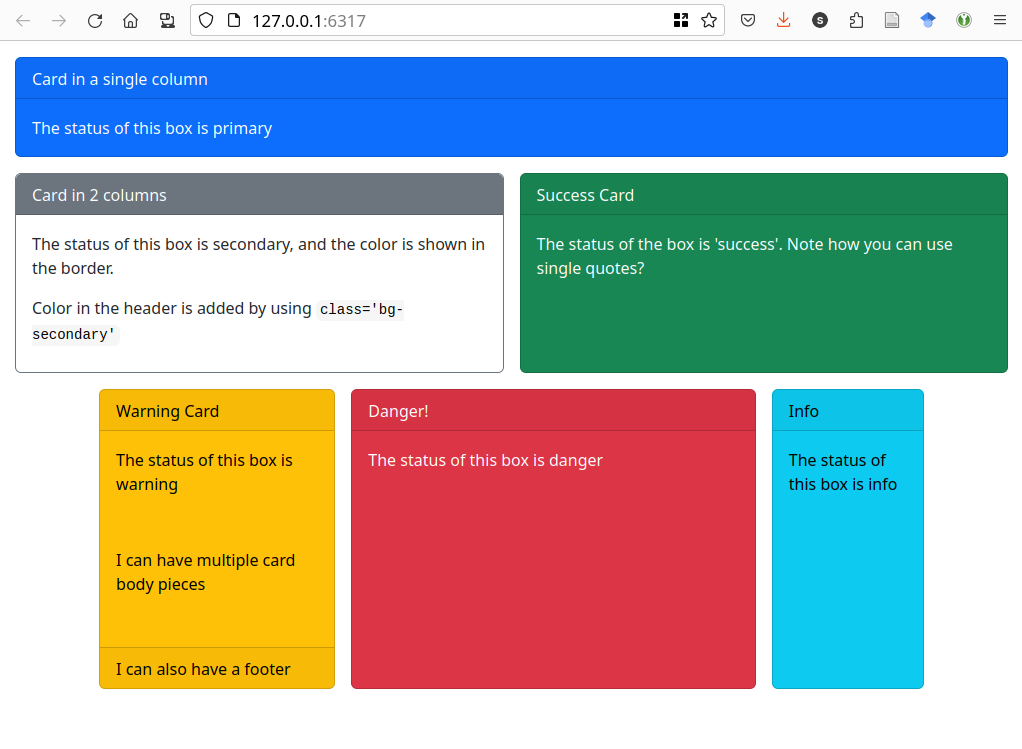Viewport: 1022px width, 749px height.
Task: Save page to Pocket icon
Action: point(748,21)
